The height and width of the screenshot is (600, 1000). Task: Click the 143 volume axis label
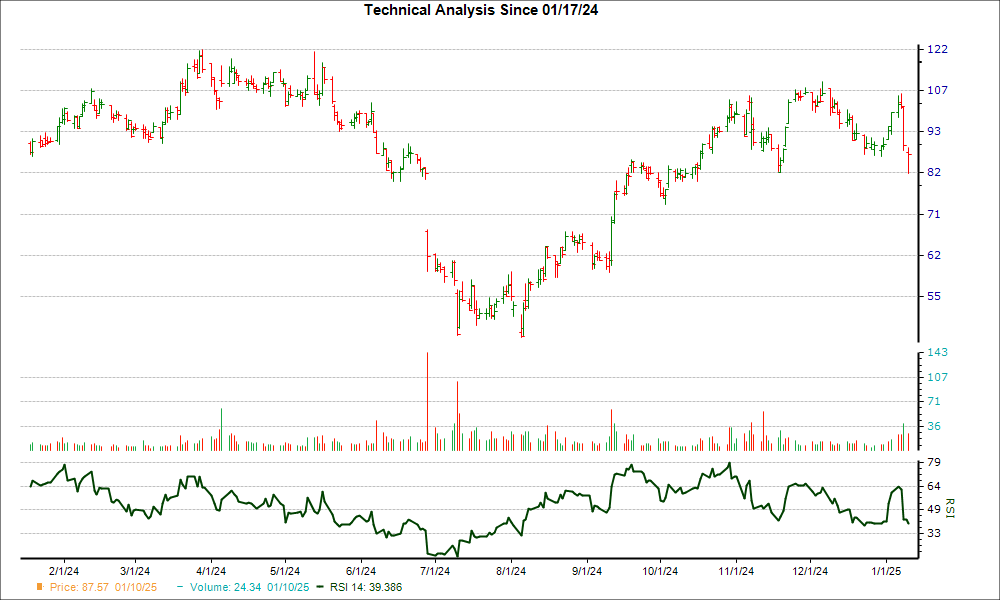[x=937, y=353]
